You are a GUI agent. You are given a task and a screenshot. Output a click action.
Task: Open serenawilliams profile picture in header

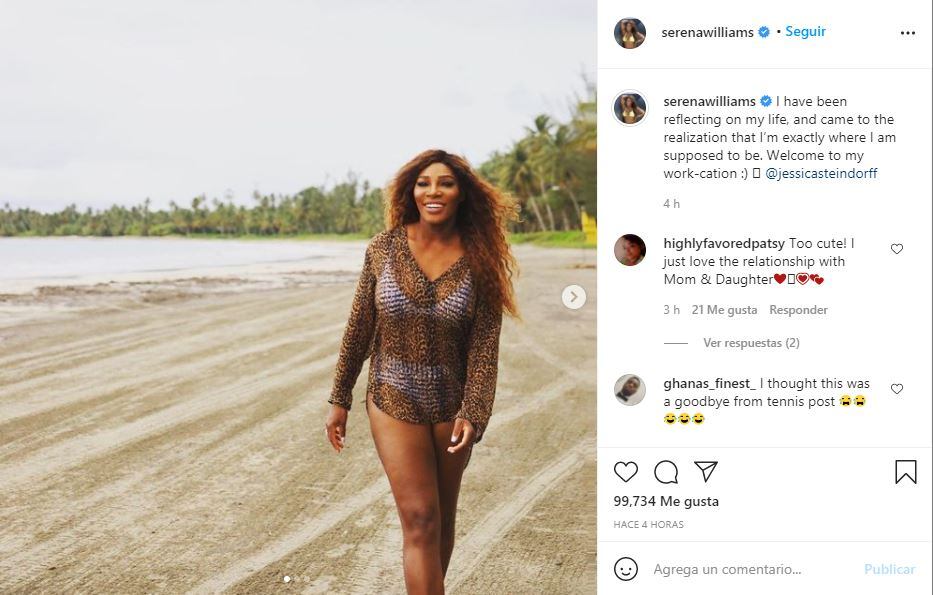click(630, 33)
